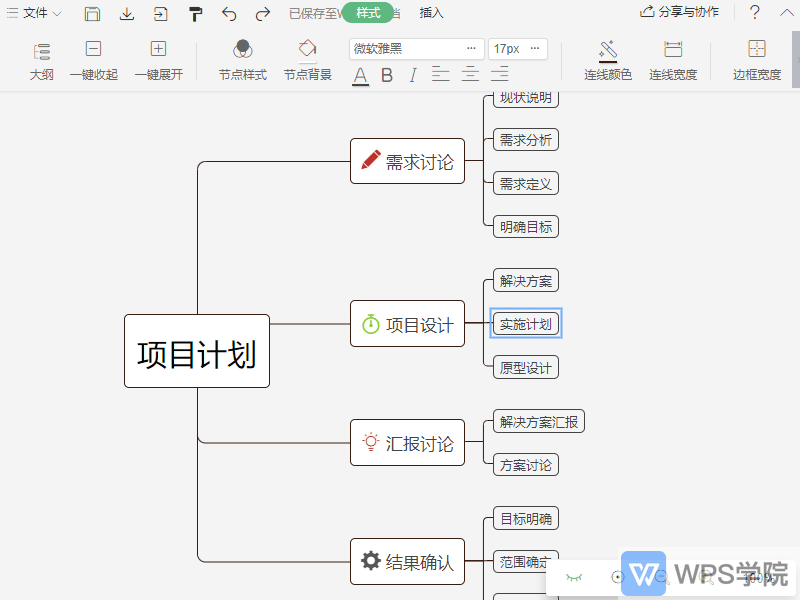The width and height of the screenshot is (800, 600).
Task: Select the 现状说明 subnode
Action: 526,98
